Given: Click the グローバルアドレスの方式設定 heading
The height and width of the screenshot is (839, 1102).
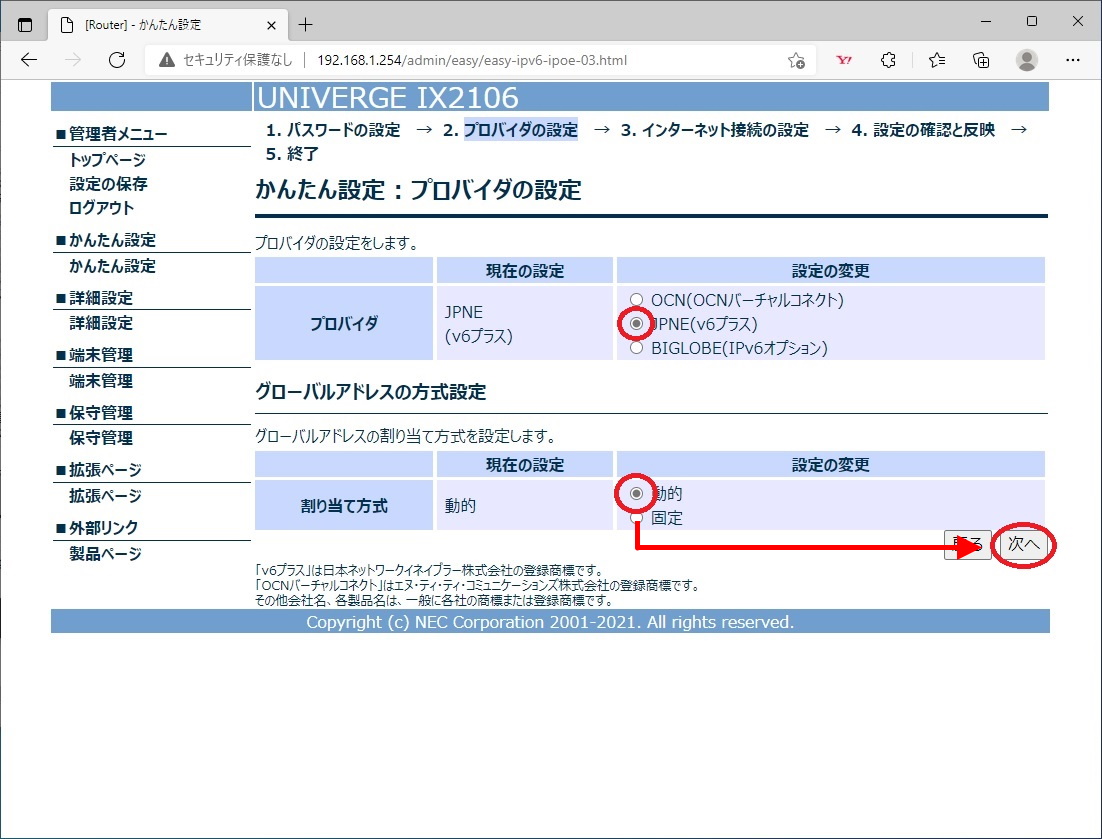Looking at the screenshot, I should pos(370,392).
